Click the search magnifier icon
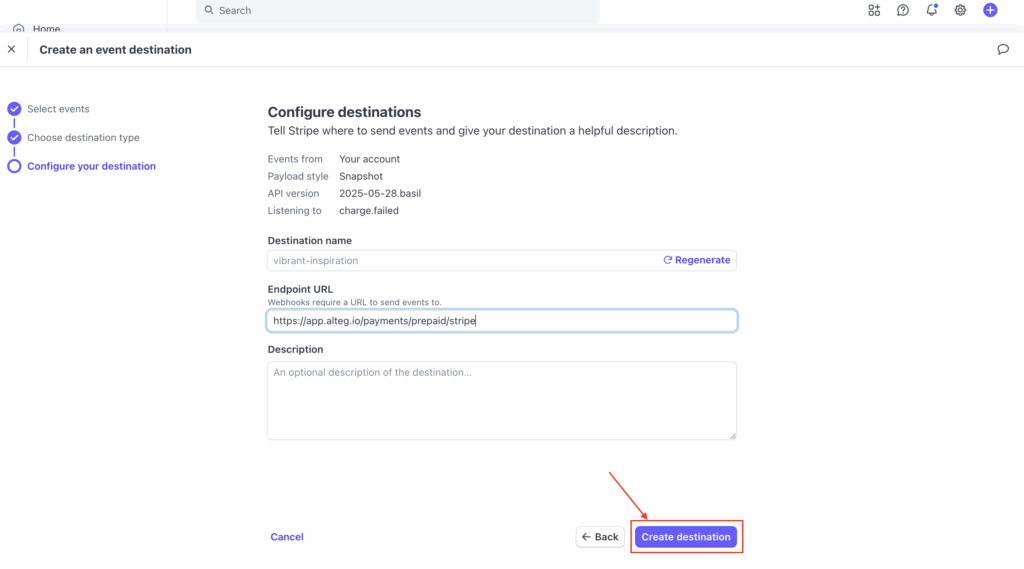1024x569 pixels. [x=209, y=10]
